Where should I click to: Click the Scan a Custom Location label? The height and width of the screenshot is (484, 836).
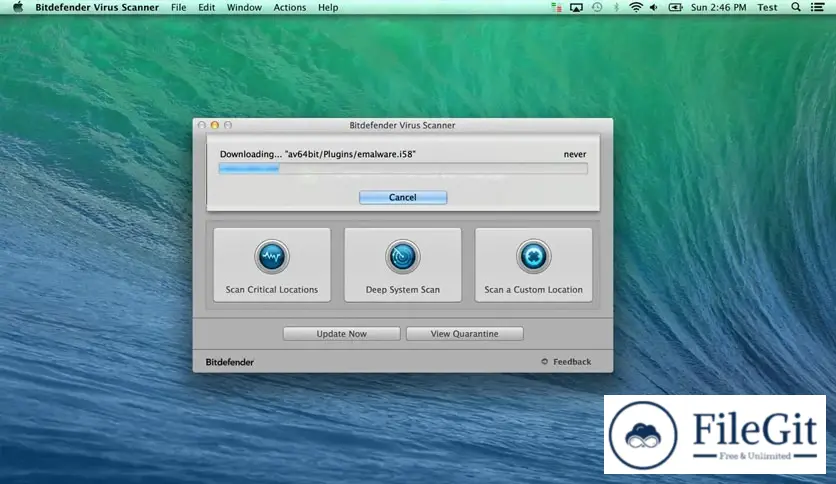click(533, 289)
